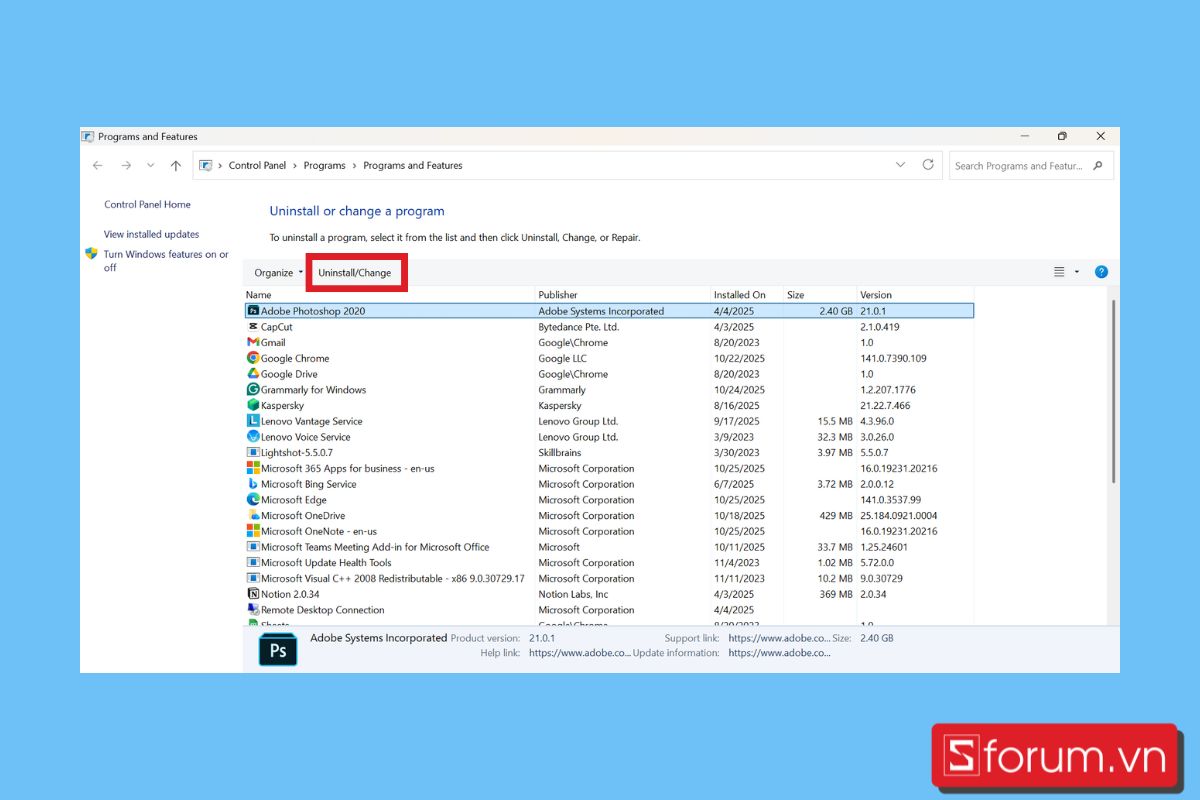
Task: Click the Refresh button beside address bar
Action: (x=928, y=165)
